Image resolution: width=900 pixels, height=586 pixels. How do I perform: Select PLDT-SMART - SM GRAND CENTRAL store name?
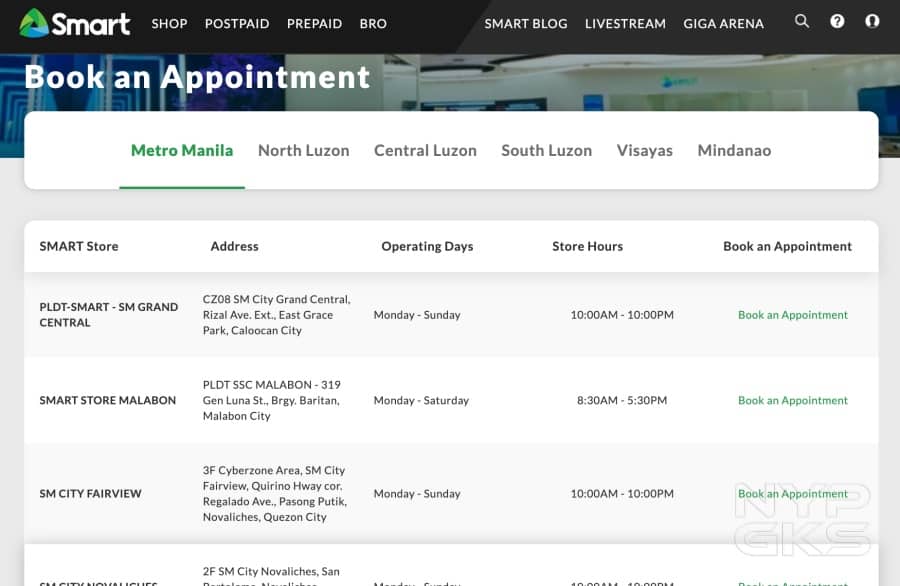[x=108, y=315]
